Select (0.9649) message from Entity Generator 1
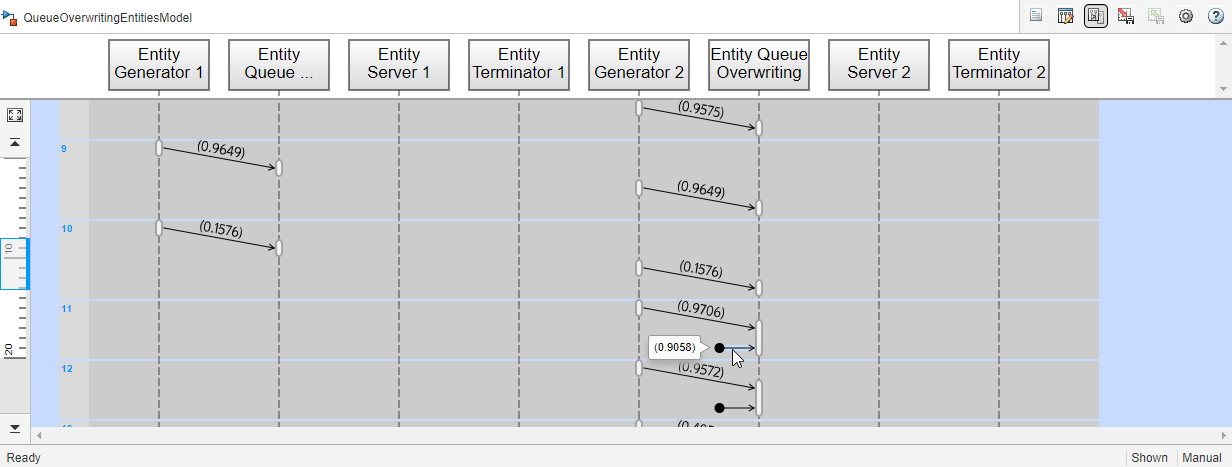This screenshot has width=1232, height=467. click(220, 150)
